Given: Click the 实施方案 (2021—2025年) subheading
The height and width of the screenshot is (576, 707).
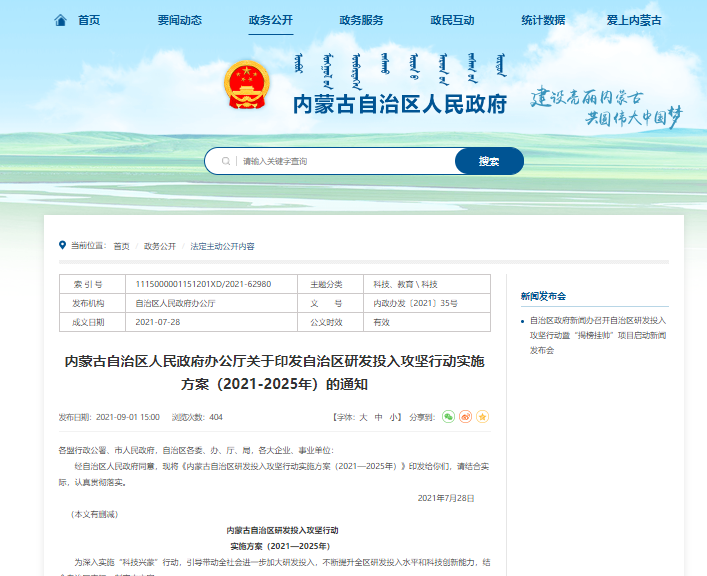Looking at the screenshot, I should coord(280,546).
